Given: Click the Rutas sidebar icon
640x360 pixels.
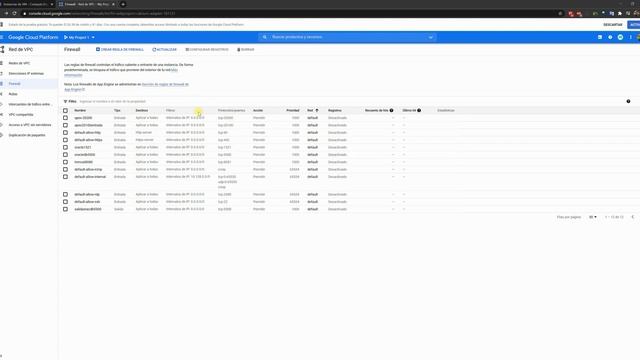Looking at the screenshot, I should [2, 94].
